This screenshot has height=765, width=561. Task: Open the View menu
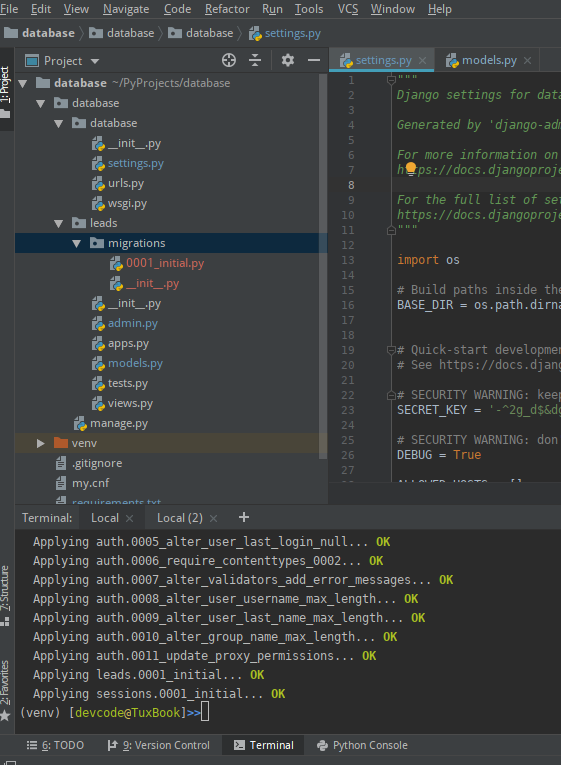[76, 9]
